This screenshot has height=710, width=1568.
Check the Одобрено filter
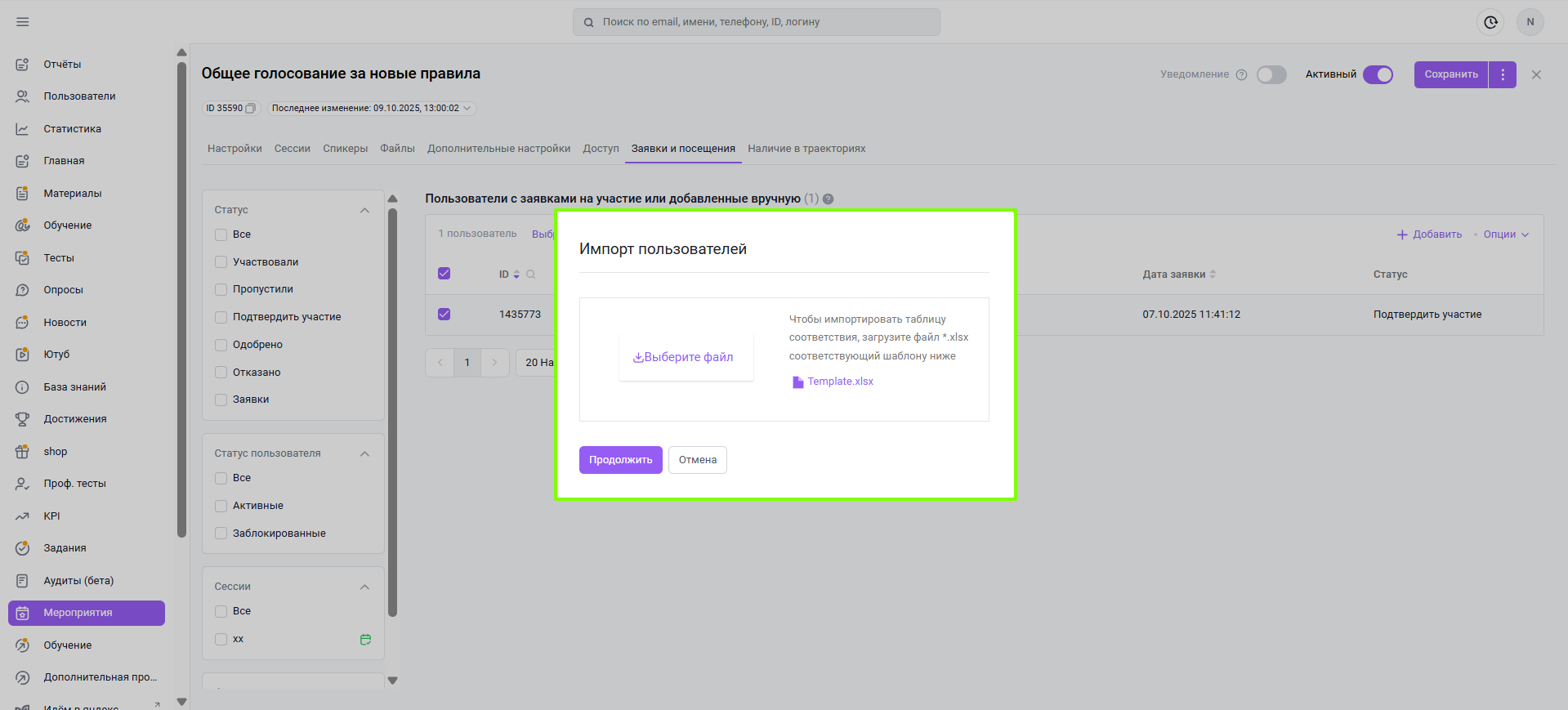[x=221, y=345]
